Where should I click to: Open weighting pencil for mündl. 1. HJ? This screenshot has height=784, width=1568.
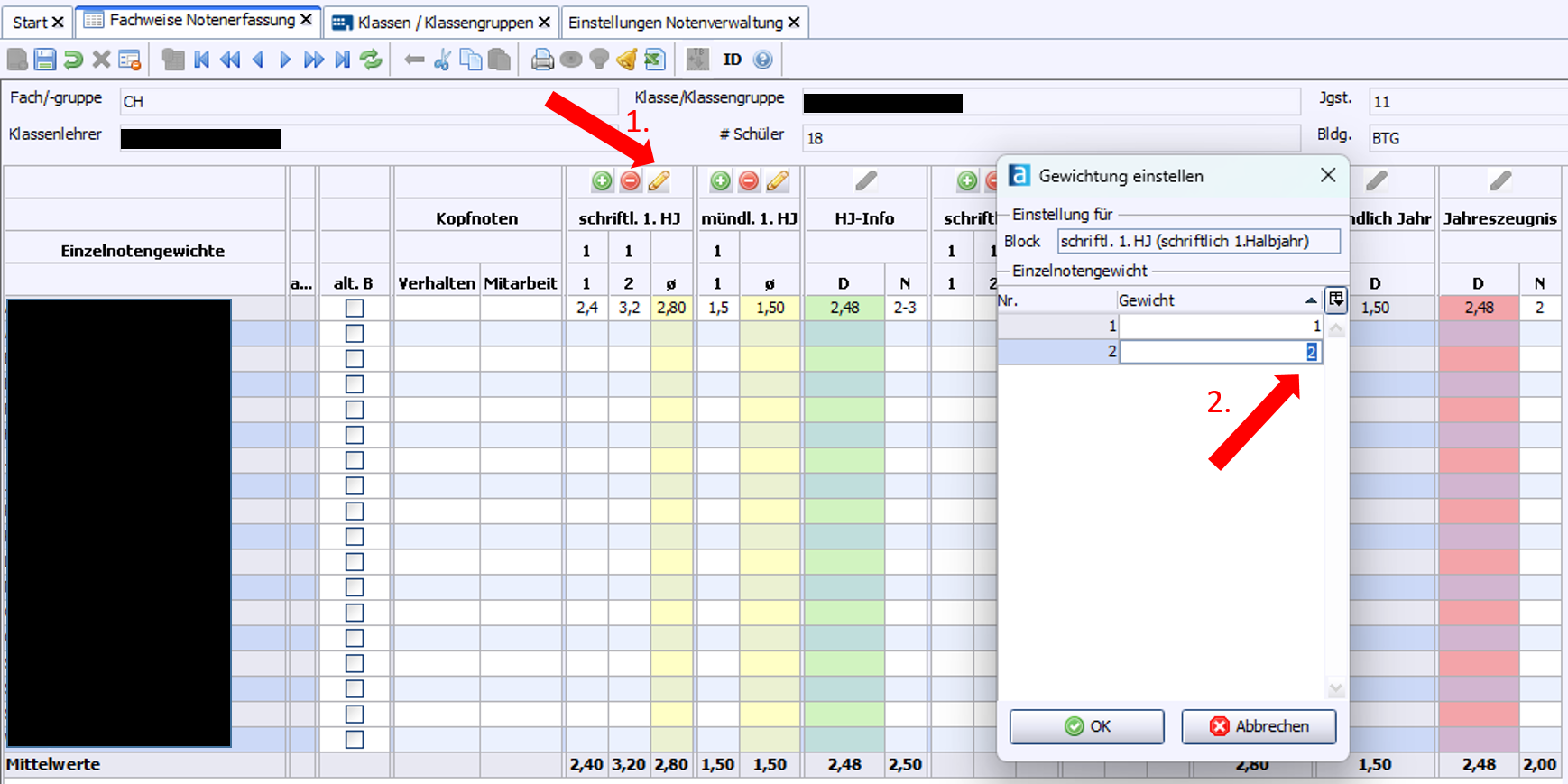pyautogui.click(x=778, y=181)
